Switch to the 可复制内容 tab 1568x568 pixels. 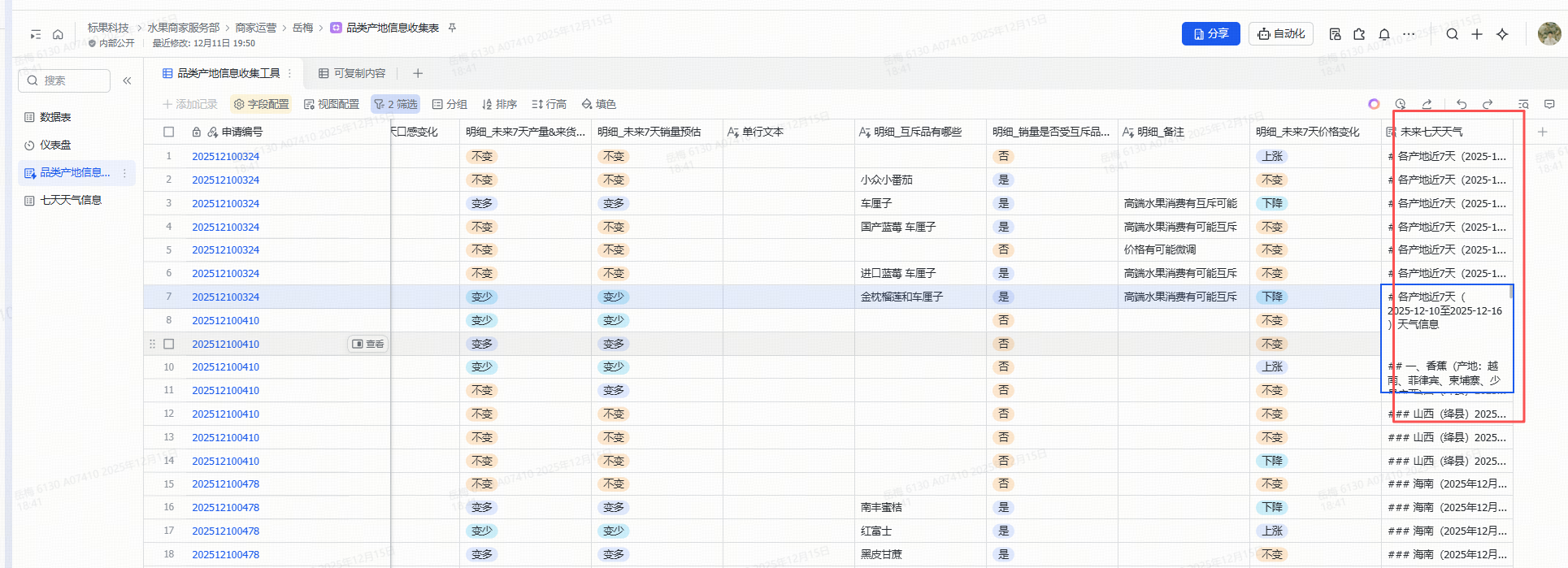click(352, 73)
